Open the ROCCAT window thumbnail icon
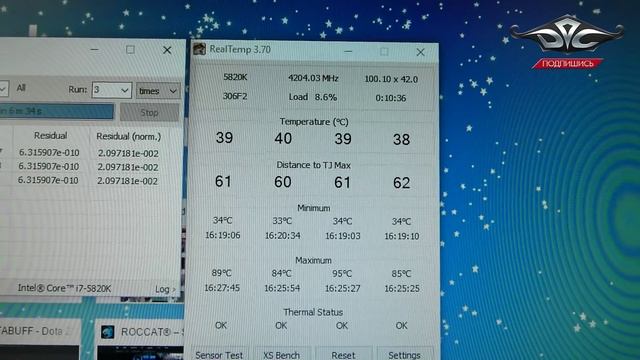 click(108, 331)
